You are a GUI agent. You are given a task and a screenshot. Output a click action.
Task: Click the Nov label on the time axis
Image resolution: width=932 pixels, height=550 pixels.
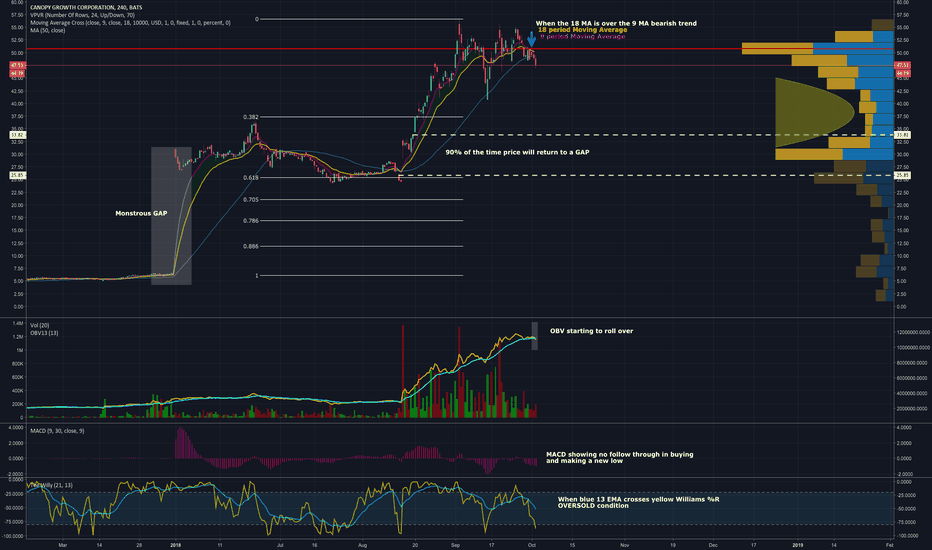click(x=625, y=545)
